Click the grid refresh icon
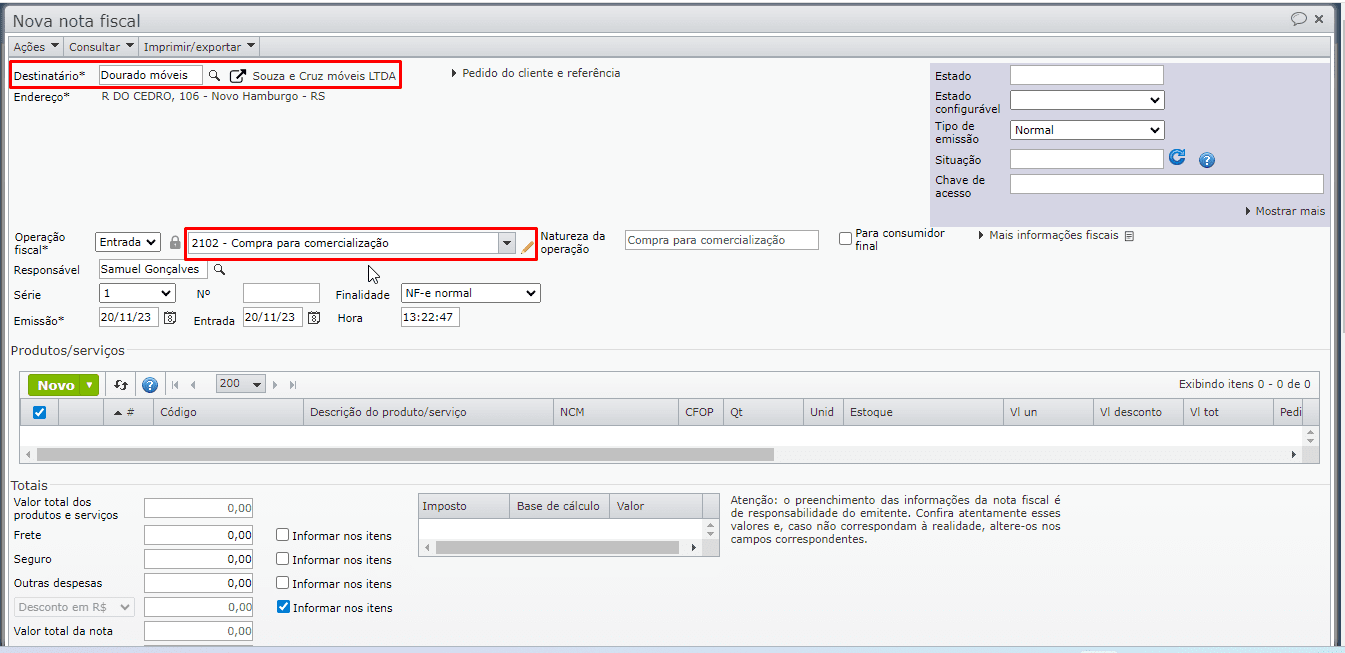 pyautogui.click(x=122, y=385)
